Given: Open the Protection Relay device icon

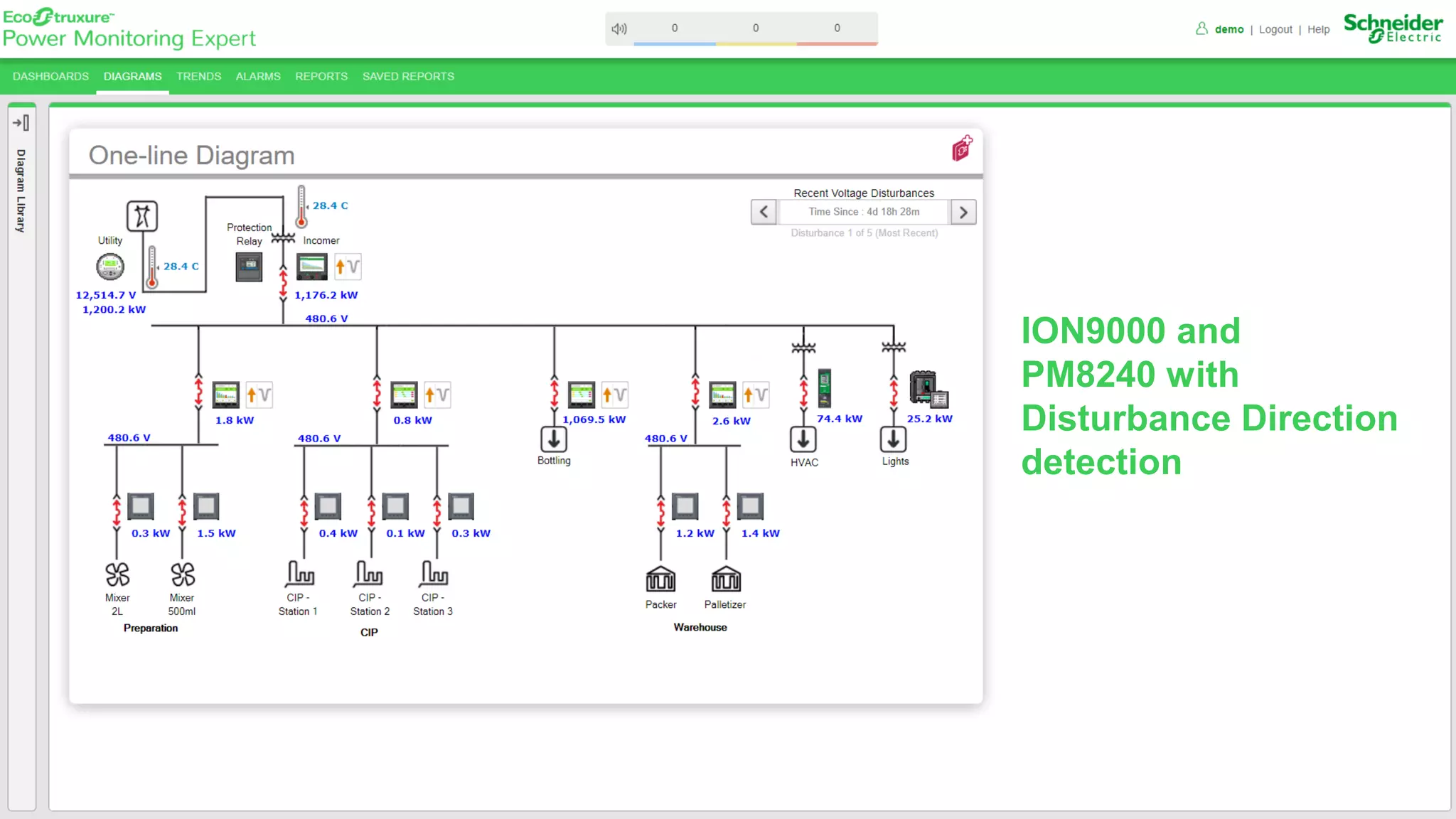Looking at the screenshot, I should pyautogui.click(x=249, y=267).
